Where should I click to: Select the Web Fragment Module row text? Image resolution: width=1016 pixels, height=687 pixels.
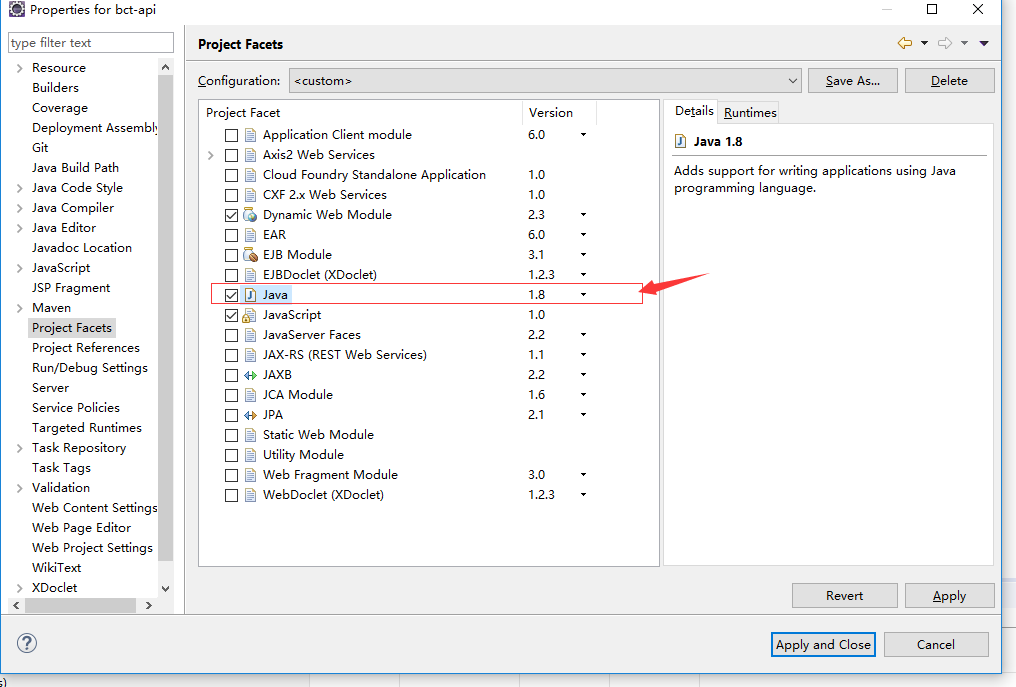(330, 475)
